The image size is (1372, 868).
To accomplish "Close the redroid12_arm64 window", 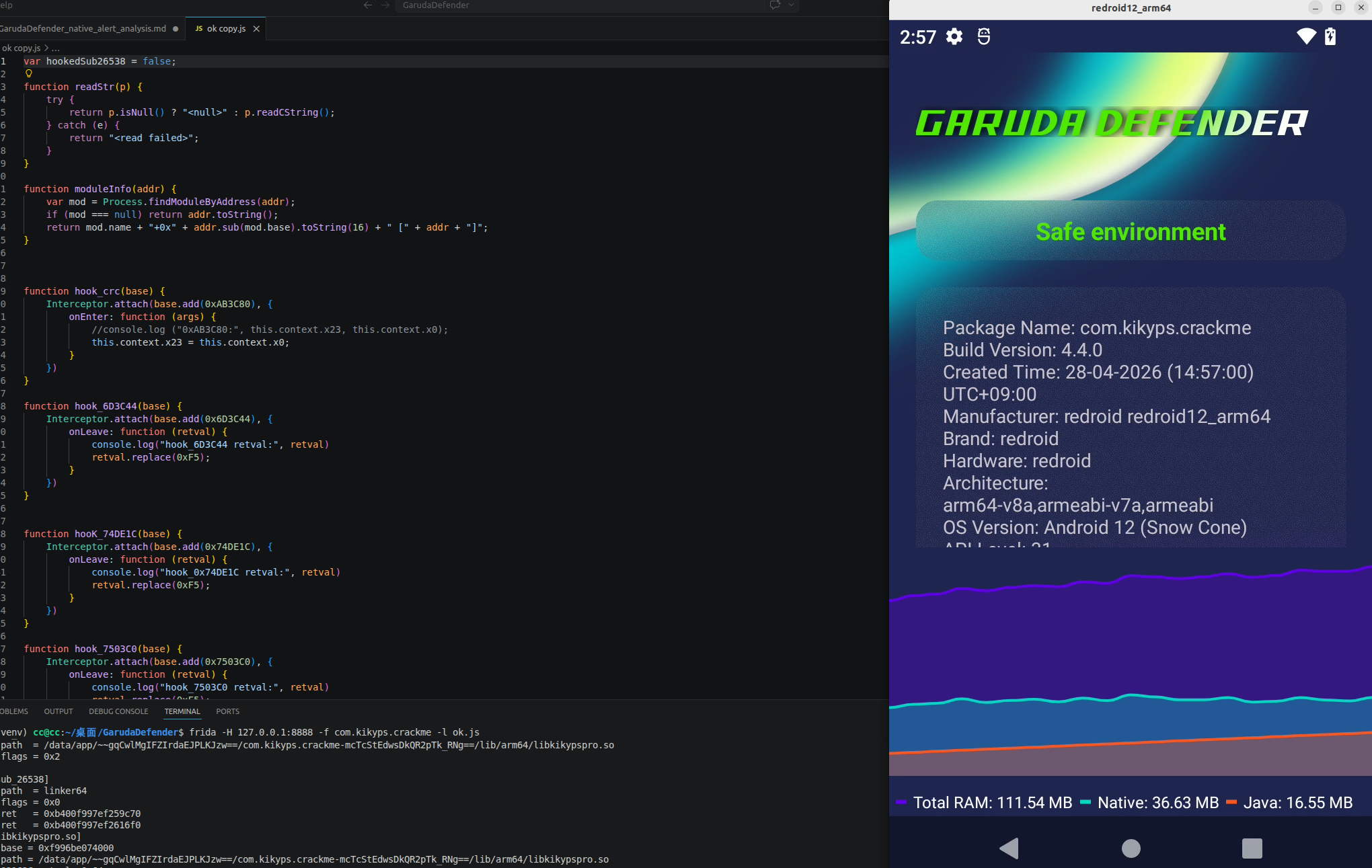I will [x=1361, y=8].
